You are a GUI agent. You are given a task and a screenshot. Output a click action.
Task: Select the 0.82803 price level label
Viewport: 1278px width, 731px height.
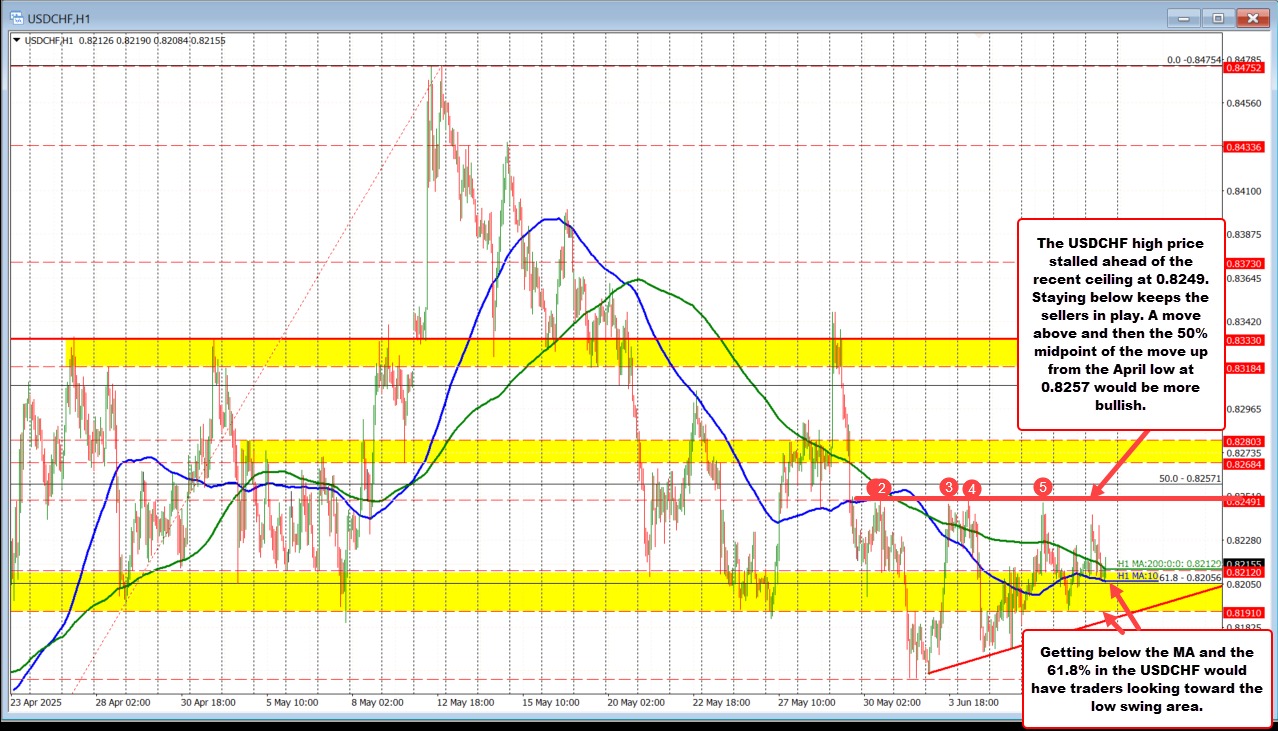pyautogui.click(x=1244, y=440)
